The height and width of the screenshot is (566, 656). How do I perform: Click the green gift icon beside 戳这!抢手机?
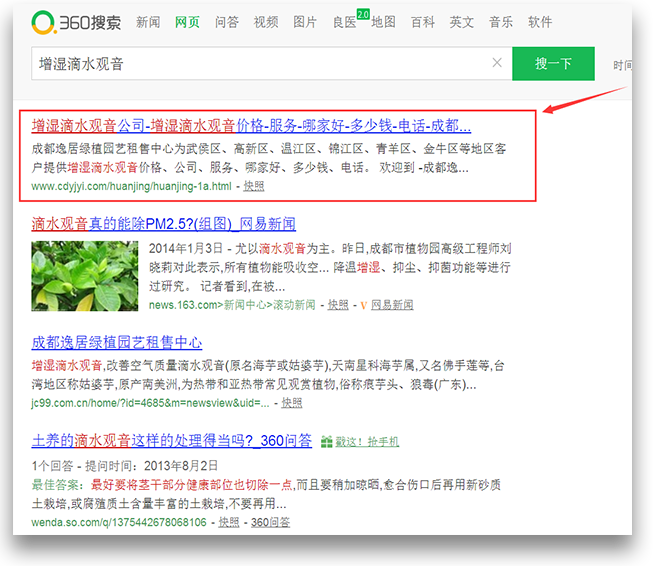pos(325,441)
